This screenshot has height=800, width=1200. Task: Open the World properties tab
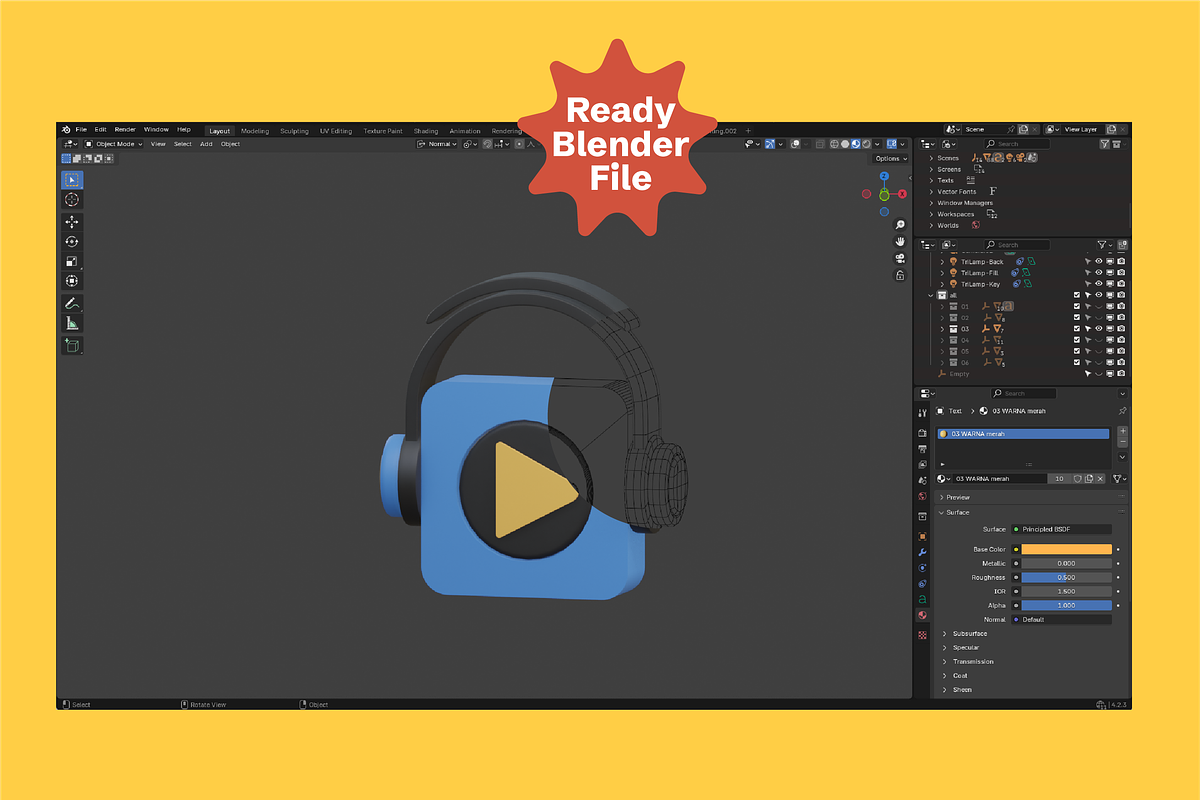point(922,496)
